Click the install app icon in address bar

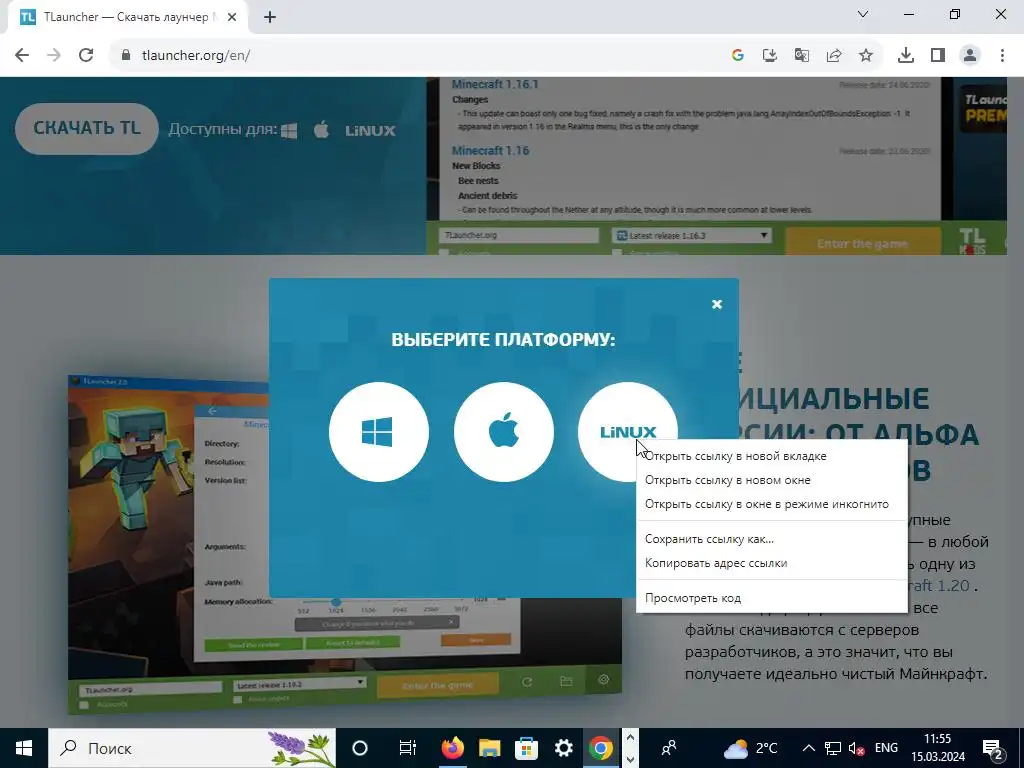coord(770,55)
